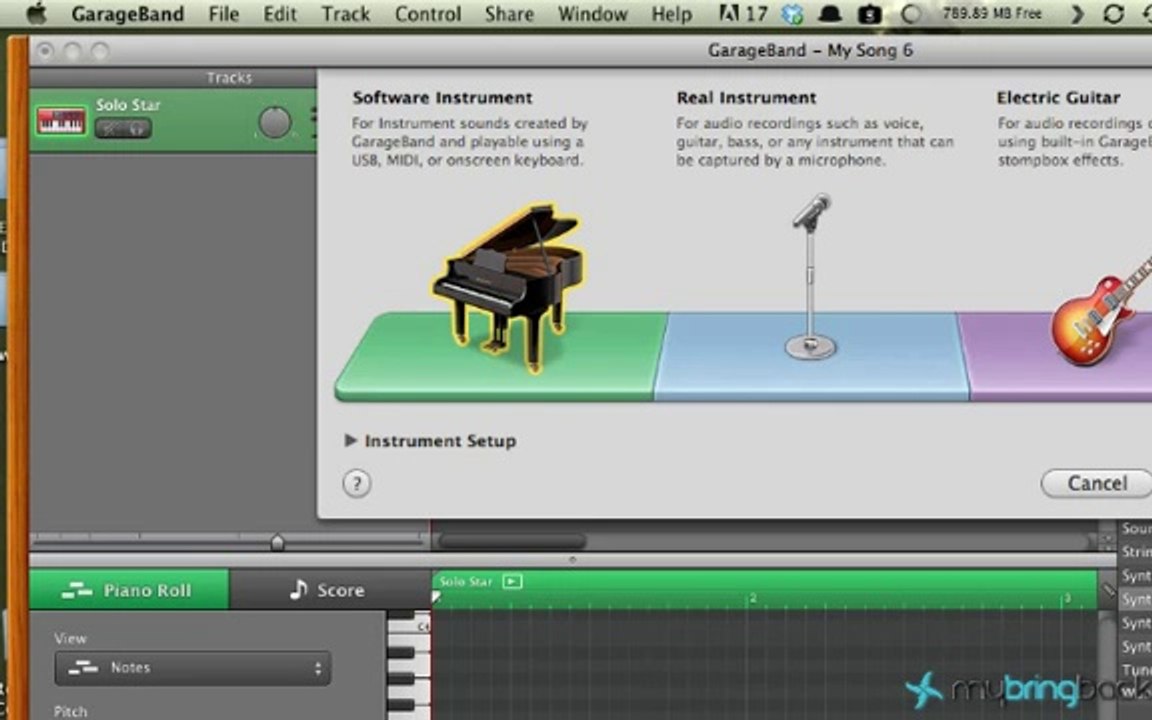Click the sync arrows menu bar icon
The width and height of the screenshot is (1152, 720).
[x=1114, y=14]
